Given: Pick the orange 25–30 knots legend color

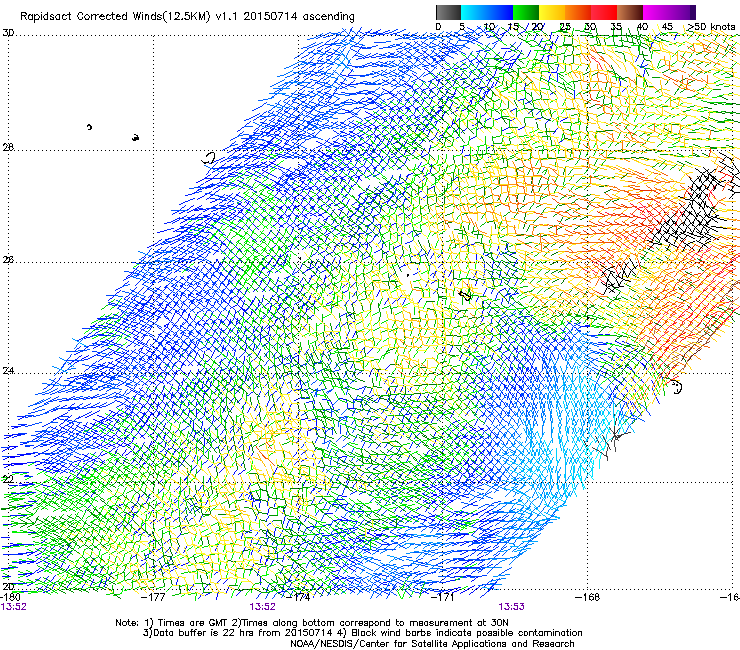Looking at the screenshot, I should pos(578,12).
